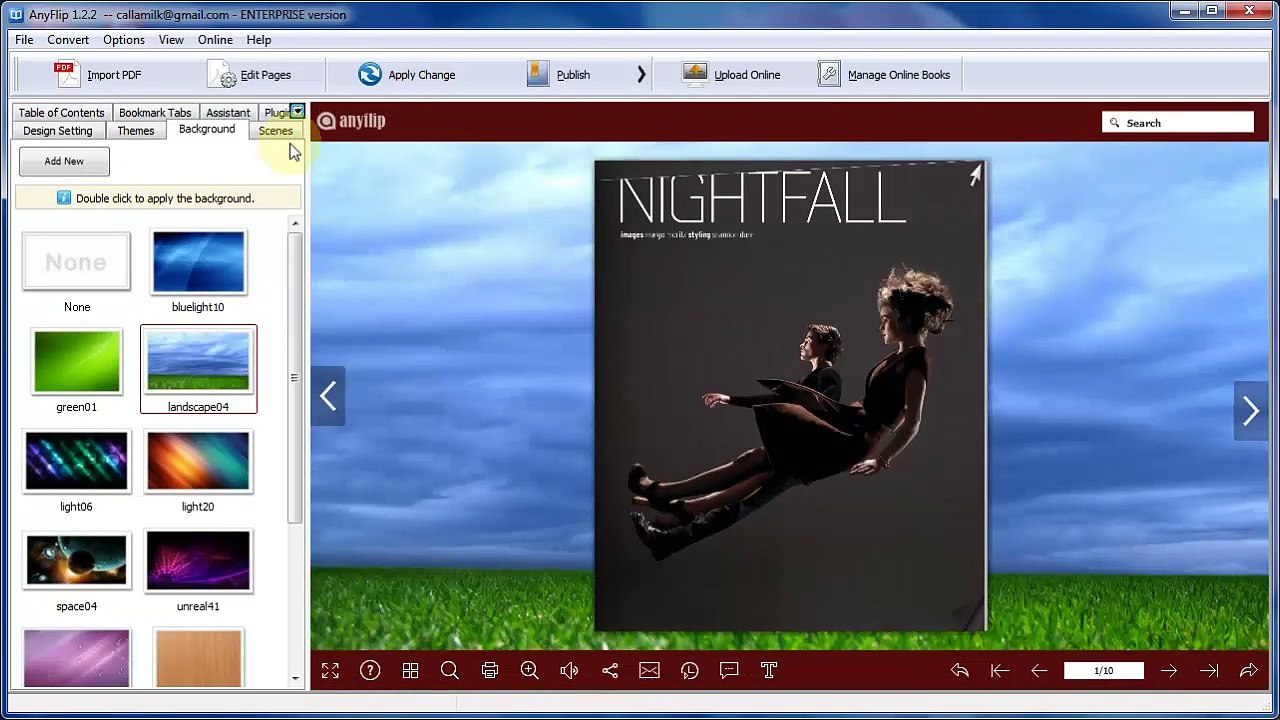This screenshot has width=1280, height=720.
Task: Click the zoom in icon
Action: pyautogui.click(x=530, y=671)
